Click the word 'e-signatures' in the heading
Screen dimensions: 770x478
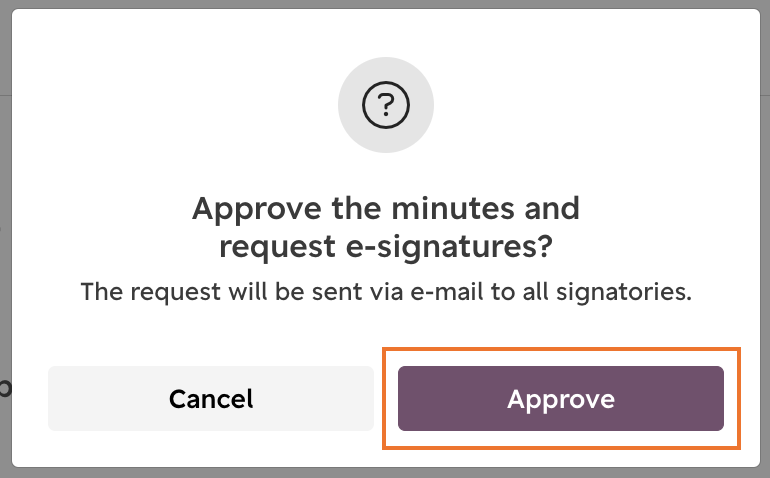(449, 246)
